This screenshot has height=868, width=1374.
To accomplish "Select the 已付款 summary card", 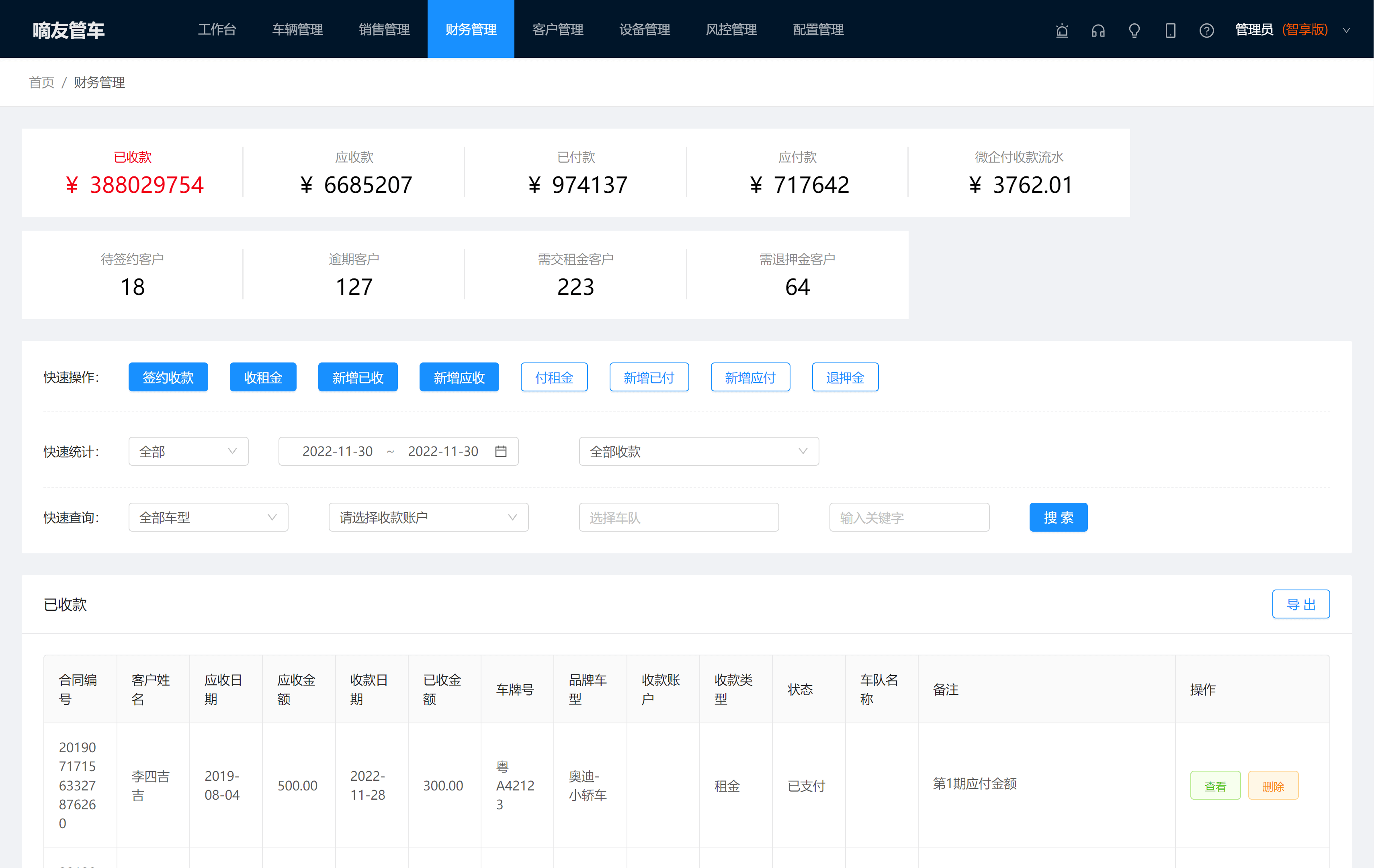I will [x=576, y=172].
